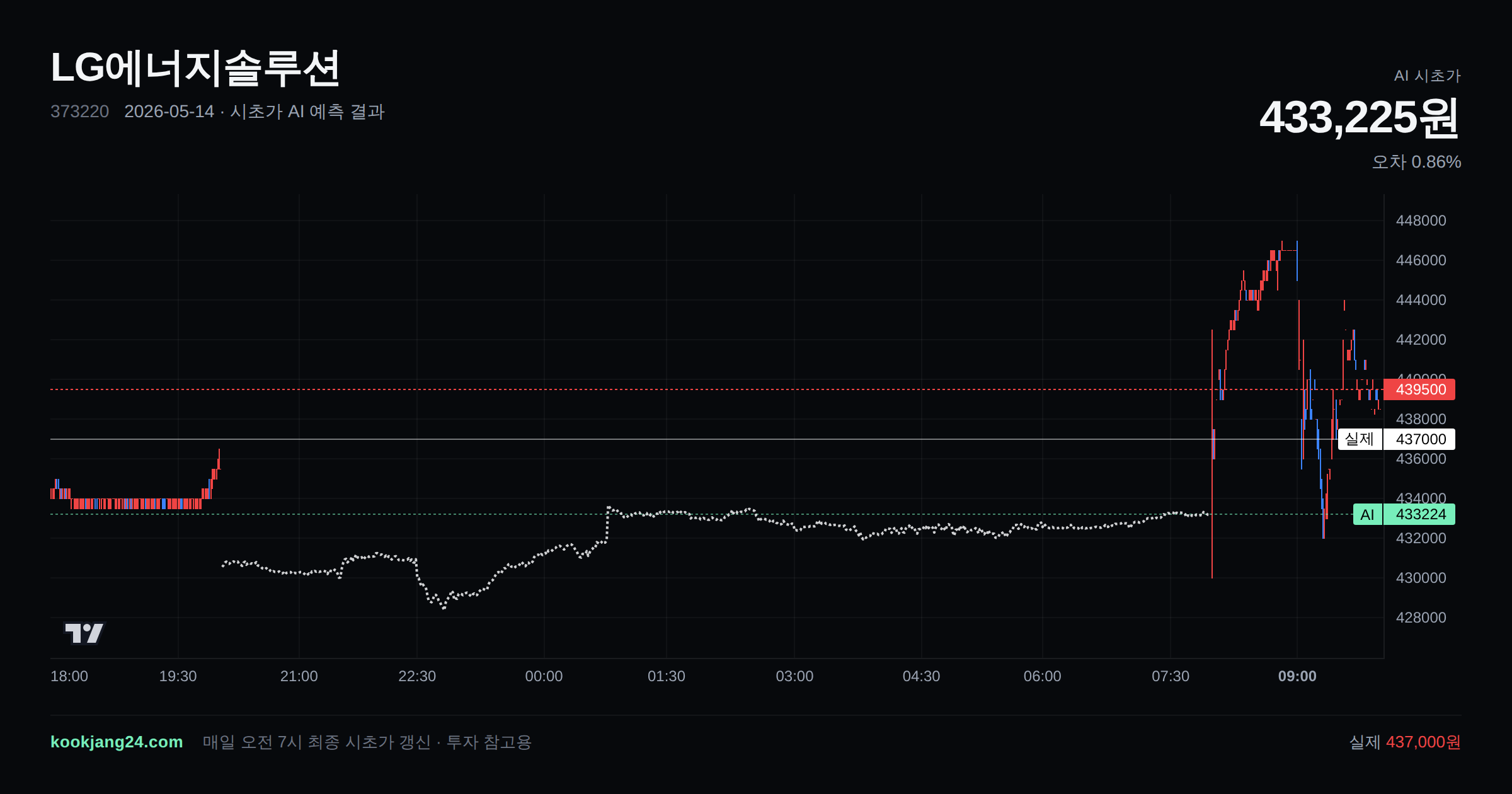Select the 22:30 time axis label
1512x794 pixels.
[x=417, y=676]
